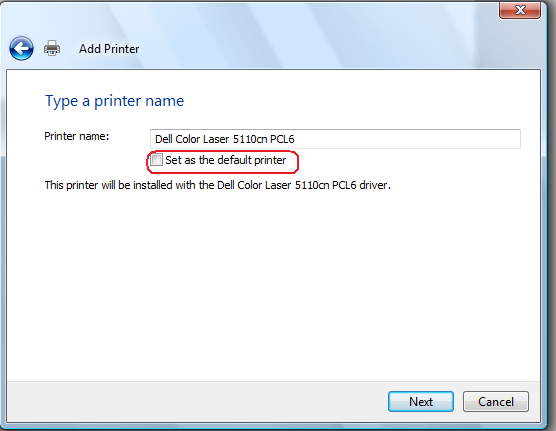Click the word "Dell" inside the name field

[163, 139]
